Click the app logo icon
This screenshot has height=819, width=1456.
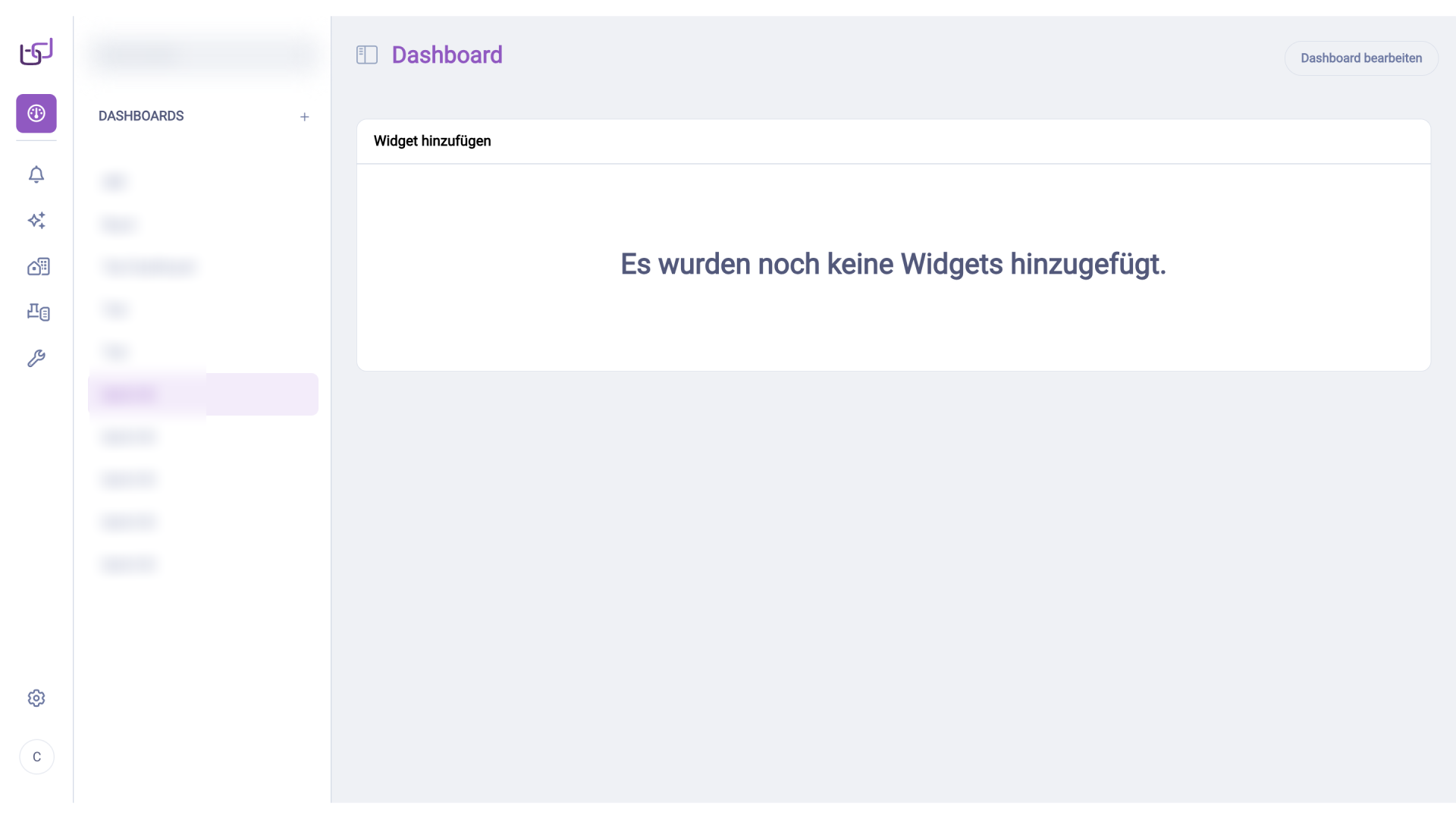click(36, 52)
